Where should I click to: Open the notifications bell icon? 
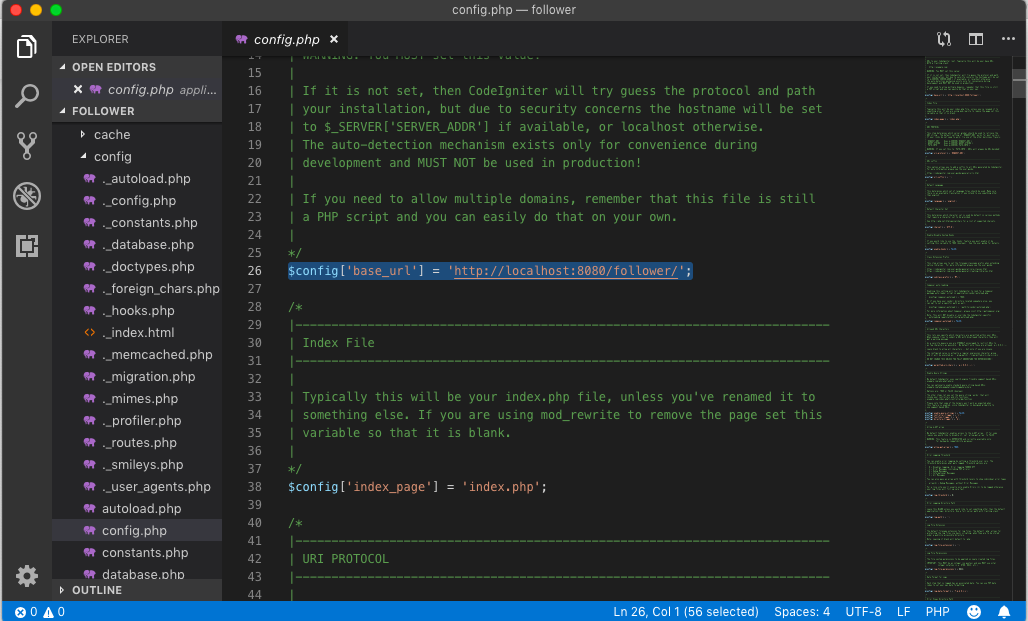(1004, 612)
